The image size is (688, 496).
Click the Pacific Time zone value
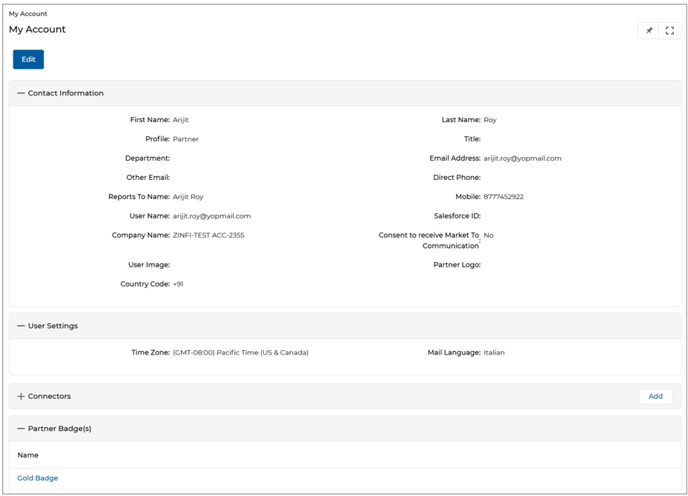point(240,353)
